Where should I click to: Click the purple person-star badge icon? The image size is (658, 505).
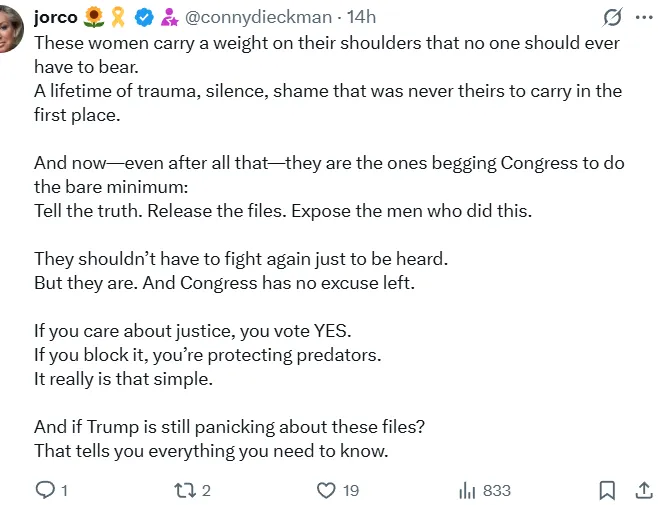click(170, 18)
